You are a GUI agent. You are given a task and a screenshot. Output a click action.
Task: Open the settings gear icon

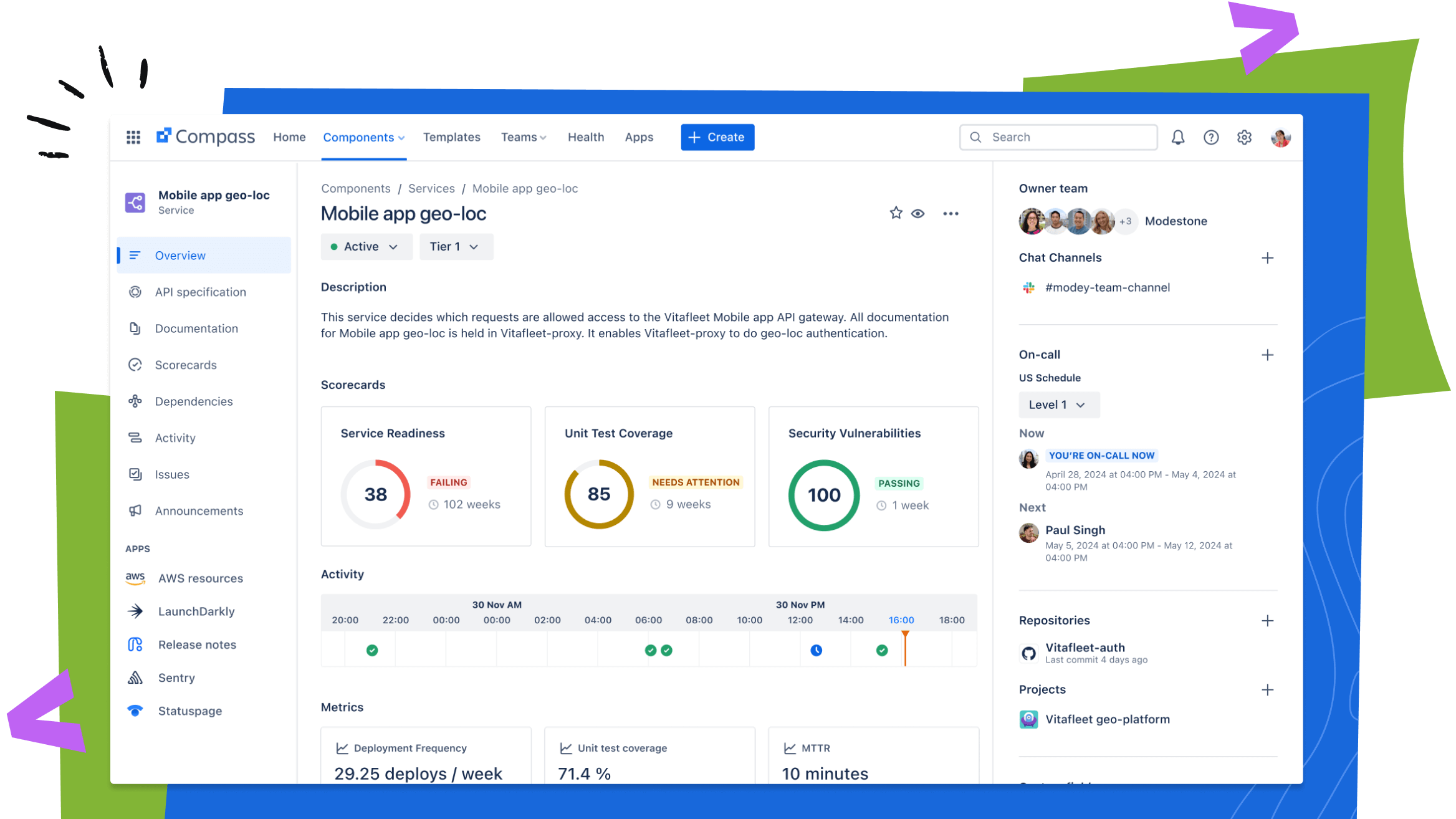point(1244,137)
